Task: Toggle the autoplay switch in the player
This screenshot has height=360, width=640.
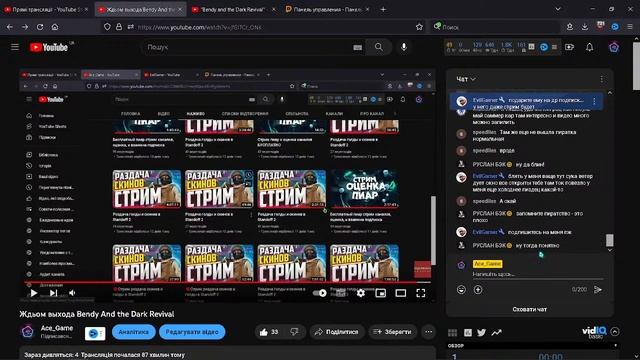Action: 319,293
